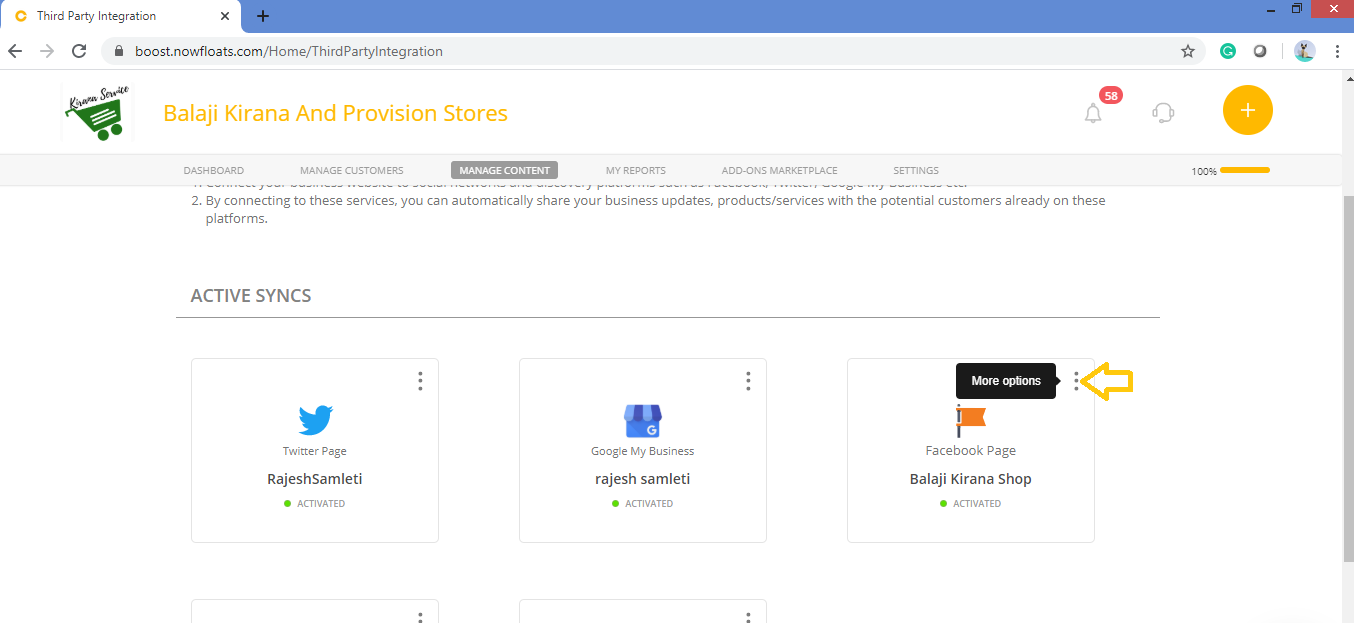
Task: Click the browser back arrow
Action: [15, 51]
